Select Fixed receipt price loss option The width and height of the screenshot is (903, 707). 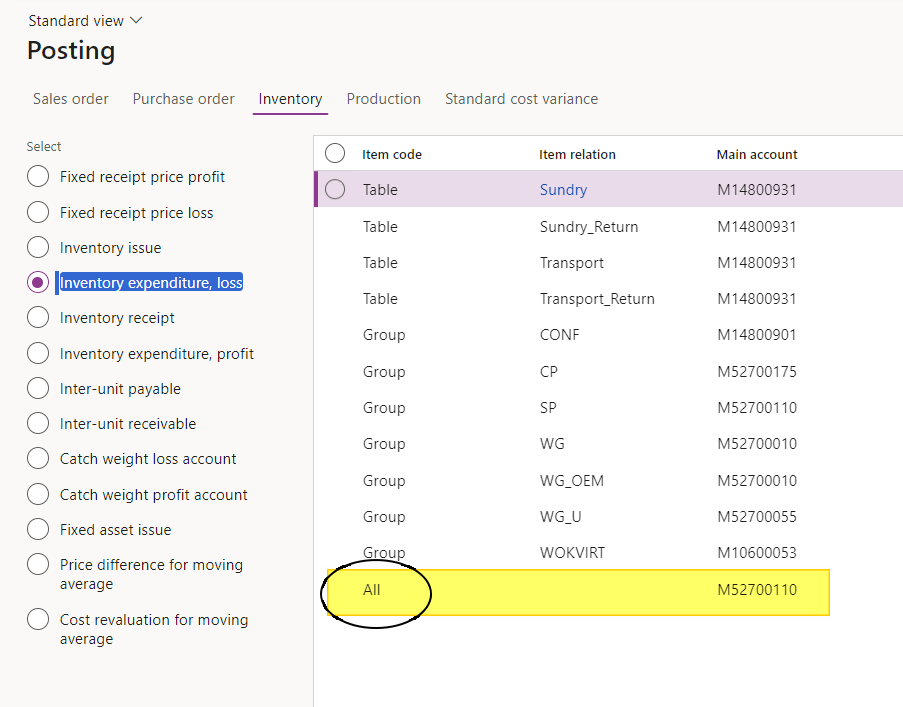(38, 213)
